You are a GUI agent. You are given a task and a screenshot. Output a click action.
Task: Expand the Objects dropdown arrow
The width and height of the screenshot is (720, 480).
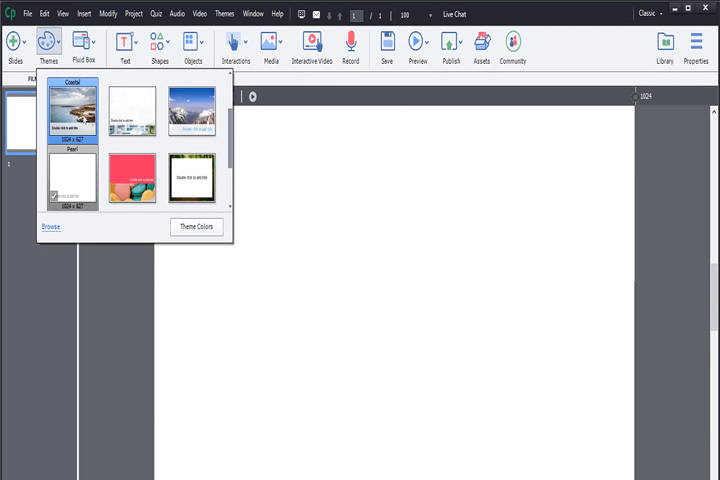tap(202, 42)
